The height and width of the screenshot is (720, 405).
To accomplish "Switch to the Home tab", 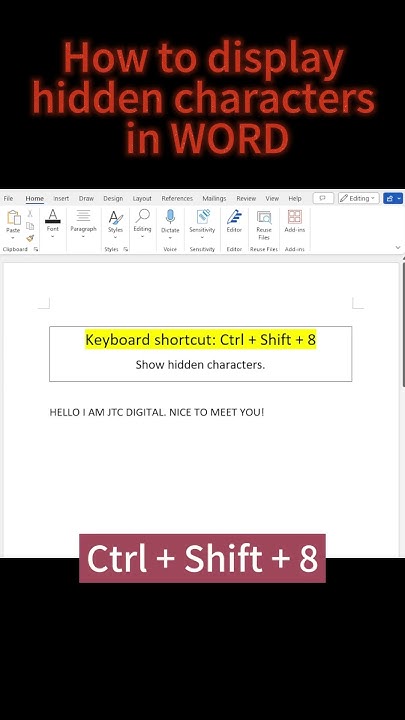I will (x=34, y=198).
